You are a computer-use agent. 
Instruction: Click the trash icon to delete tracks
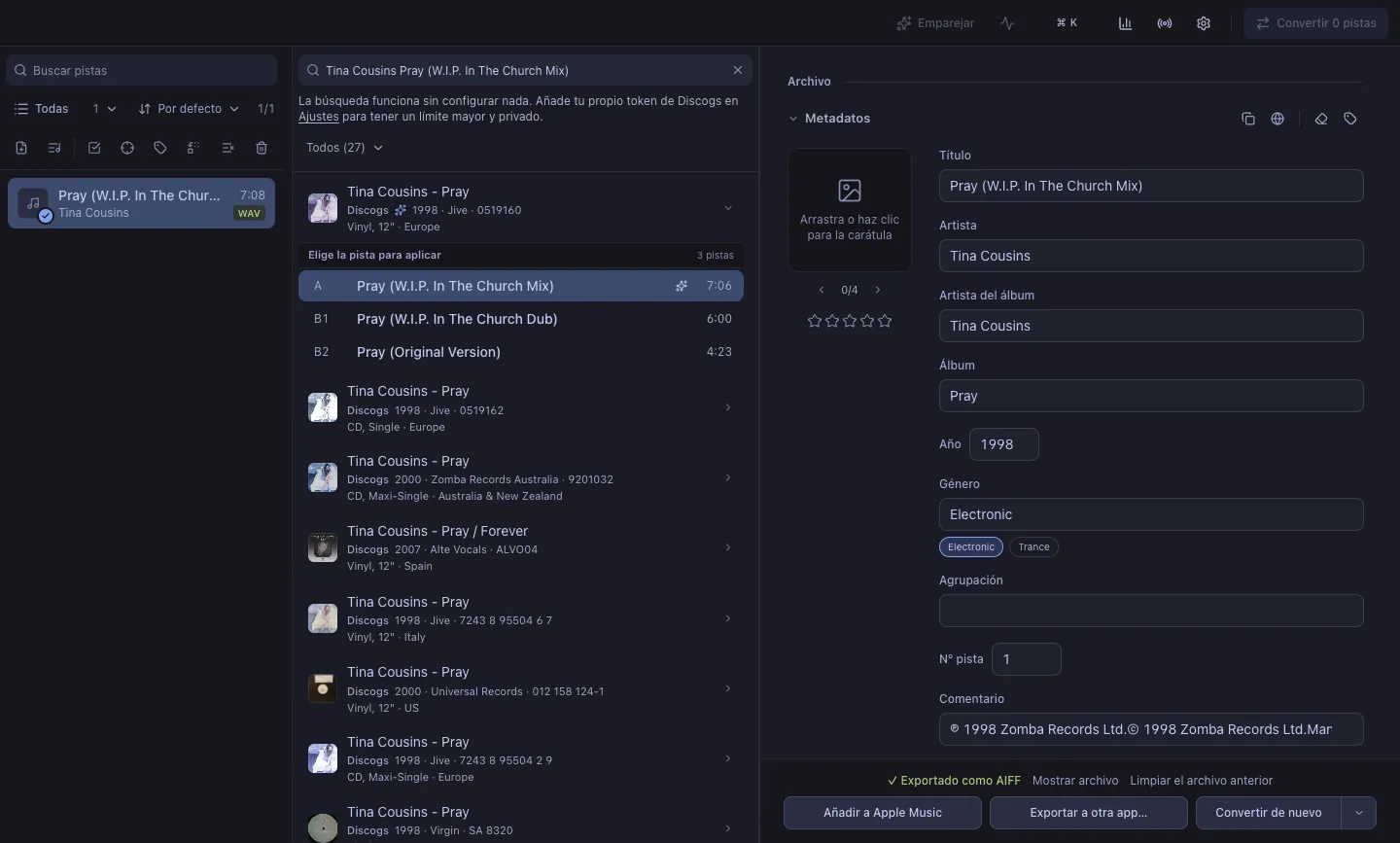click(x=262, y=148)
